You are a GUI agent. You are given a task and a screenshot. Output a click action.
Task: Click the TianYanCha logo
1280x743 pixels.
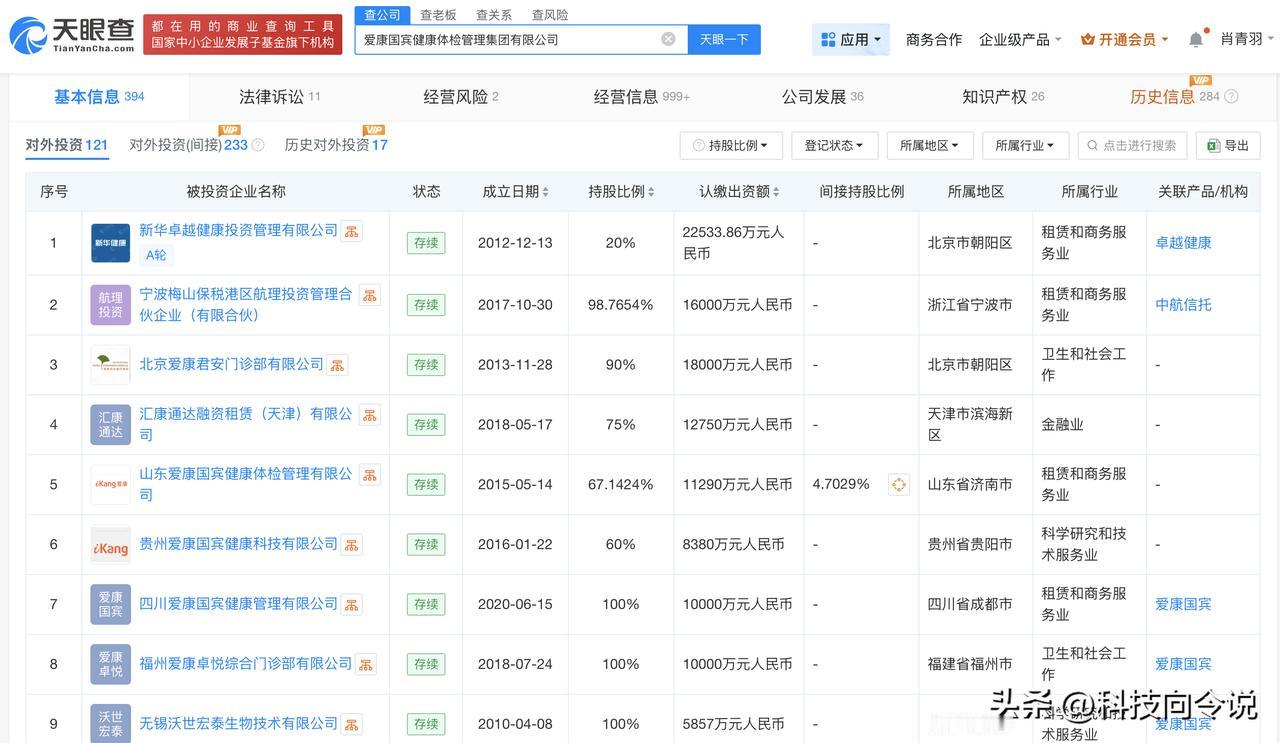(71, 35)
